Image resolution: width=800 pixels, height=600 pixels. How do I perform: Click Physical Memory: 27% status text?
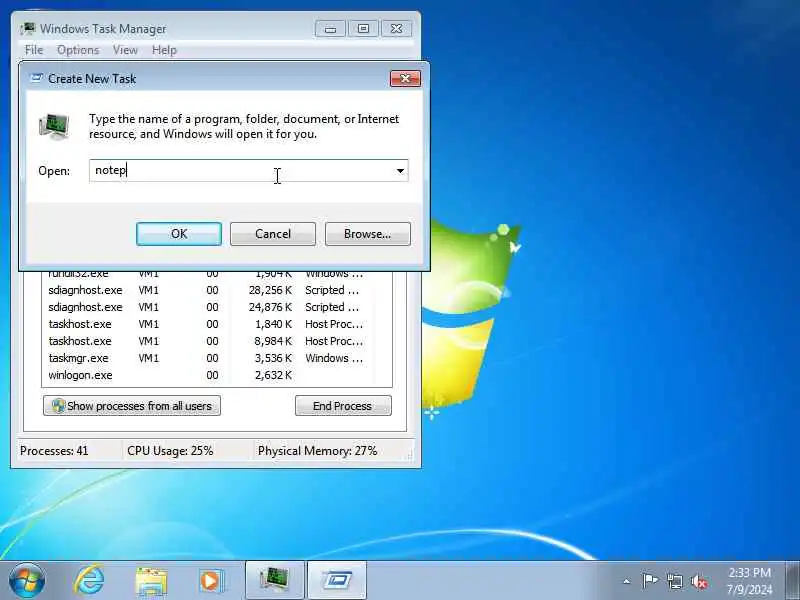coord(317,451)
